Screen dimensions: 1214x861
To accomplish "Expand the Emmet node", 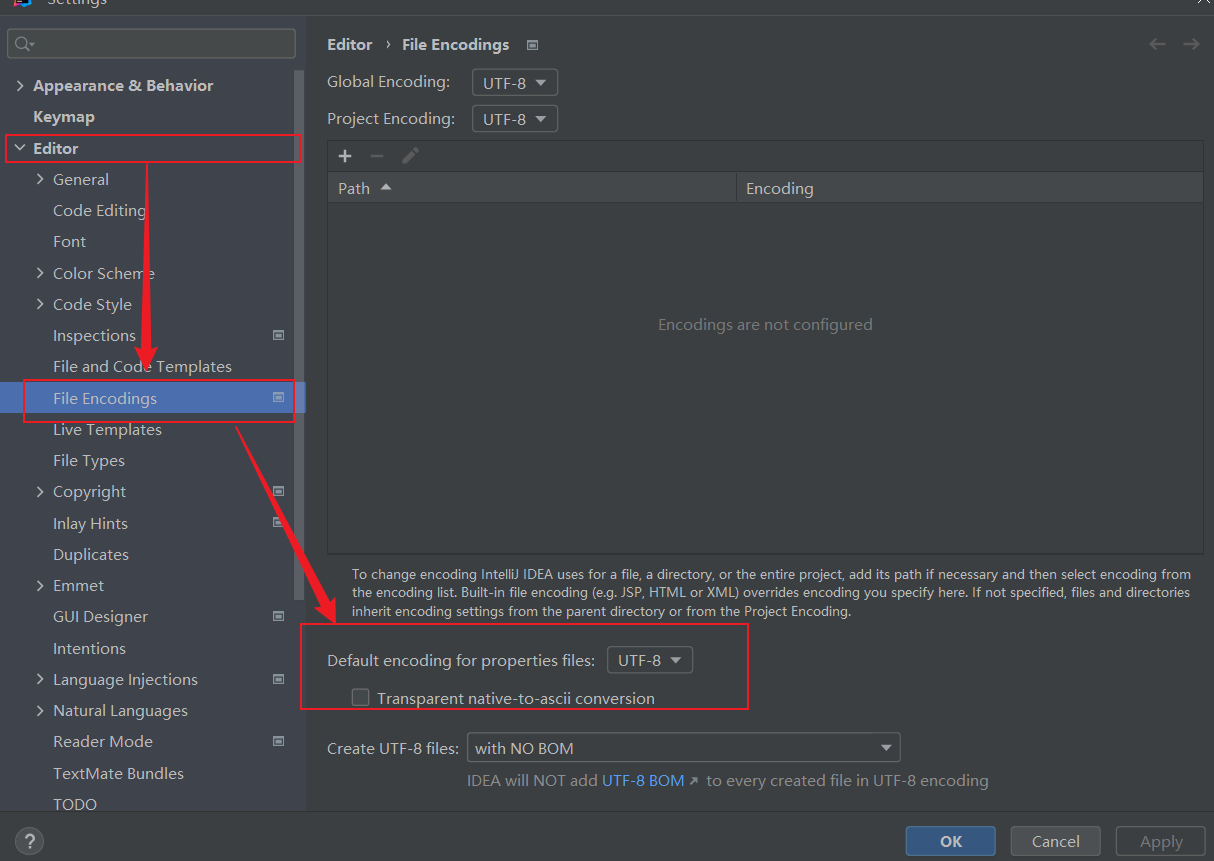I will pos(40,585).
